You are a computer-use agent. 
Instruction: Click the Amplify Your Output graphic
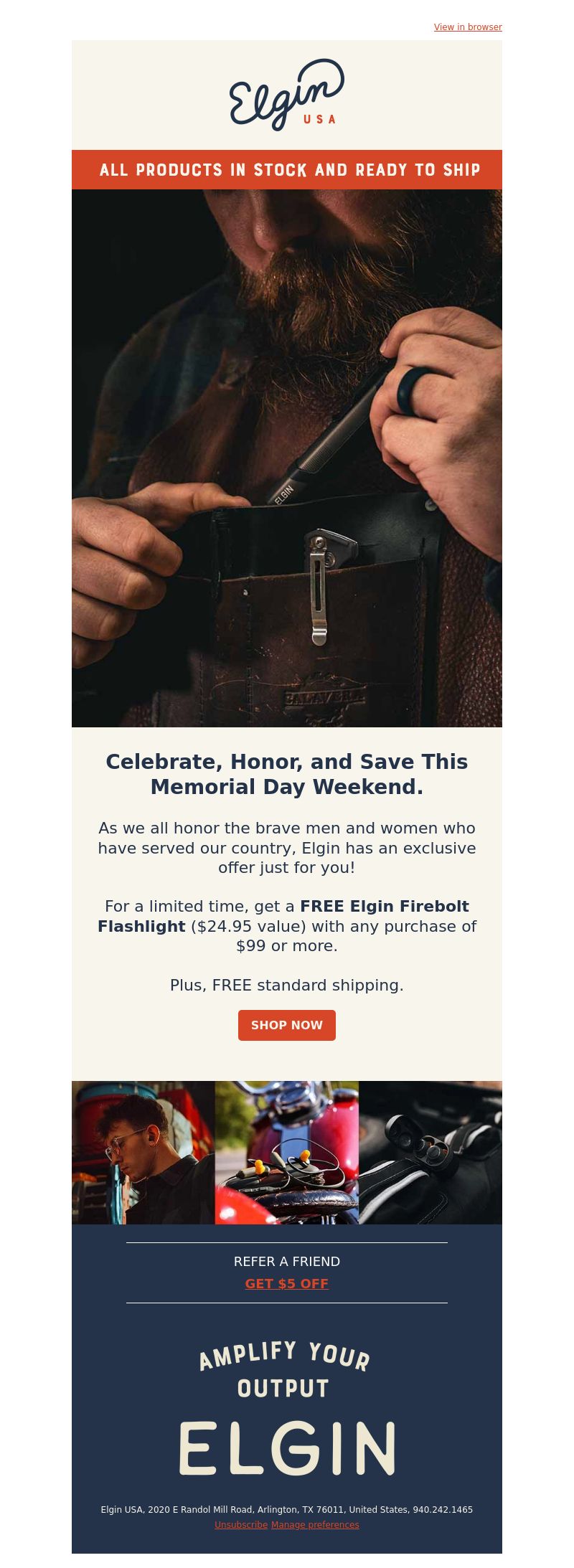tap(285, 1370)
